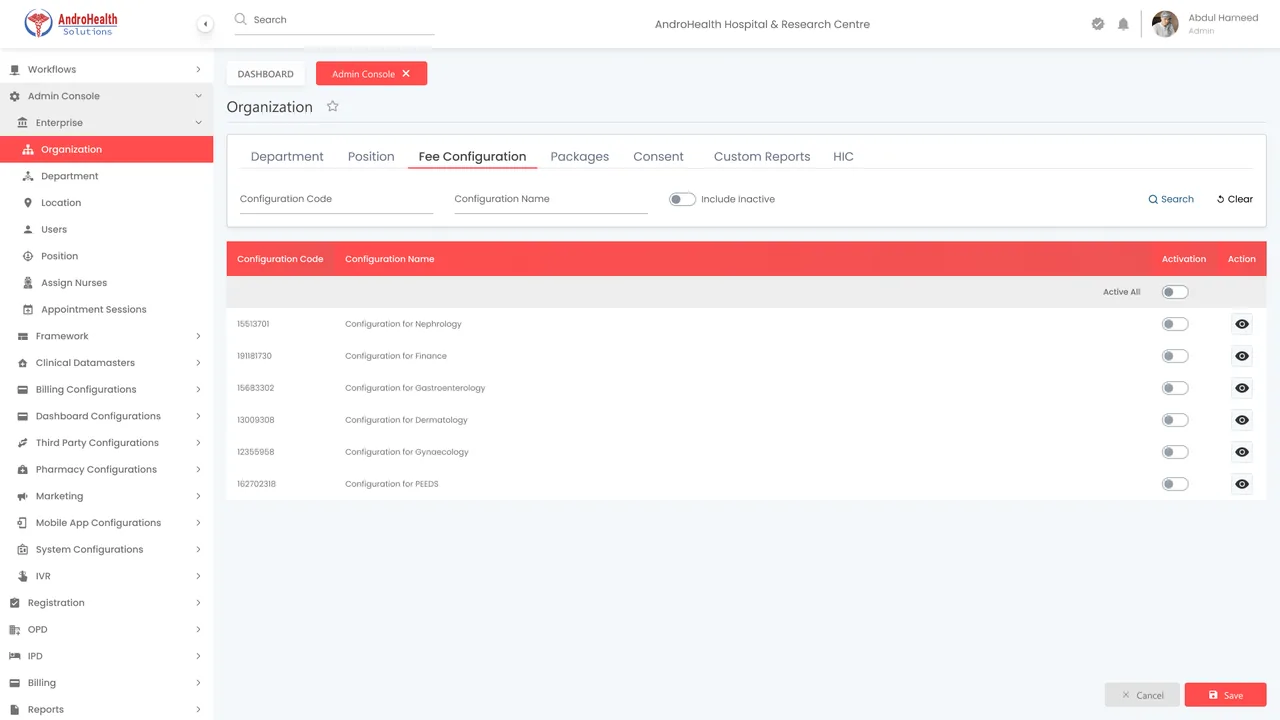Image resolution: width=1280 pixels, height=720 pixels.
Task: Collapse Enterprise submenu chevron
Action: (198, 123)
